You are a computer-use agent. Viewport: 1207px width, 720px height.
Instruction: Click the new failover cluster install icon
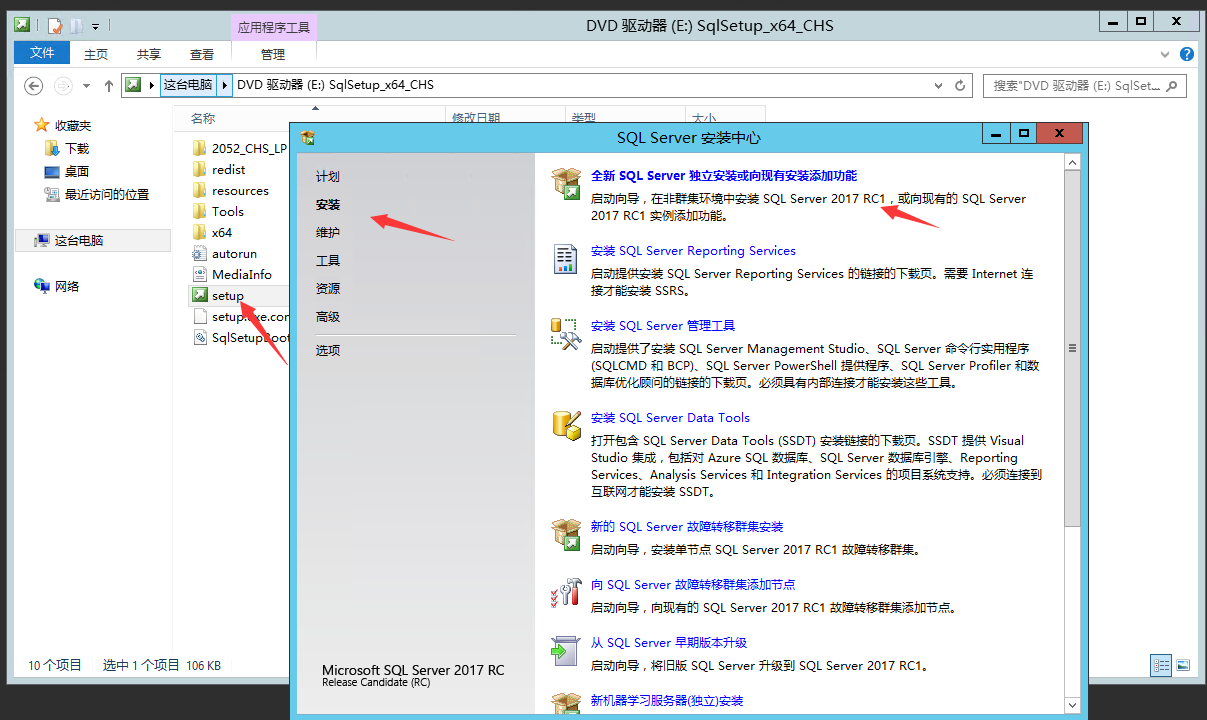pyautogui.click(x=566, y=534)
